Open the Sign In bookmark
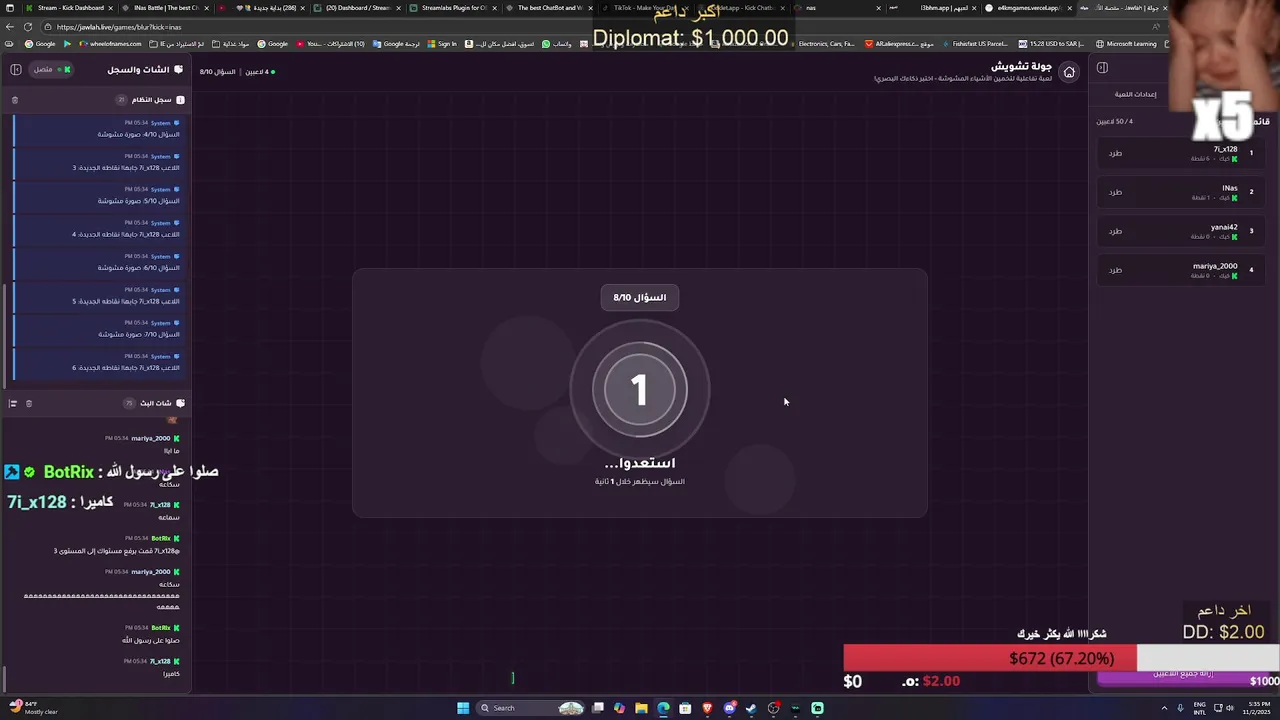 point(442,44)
